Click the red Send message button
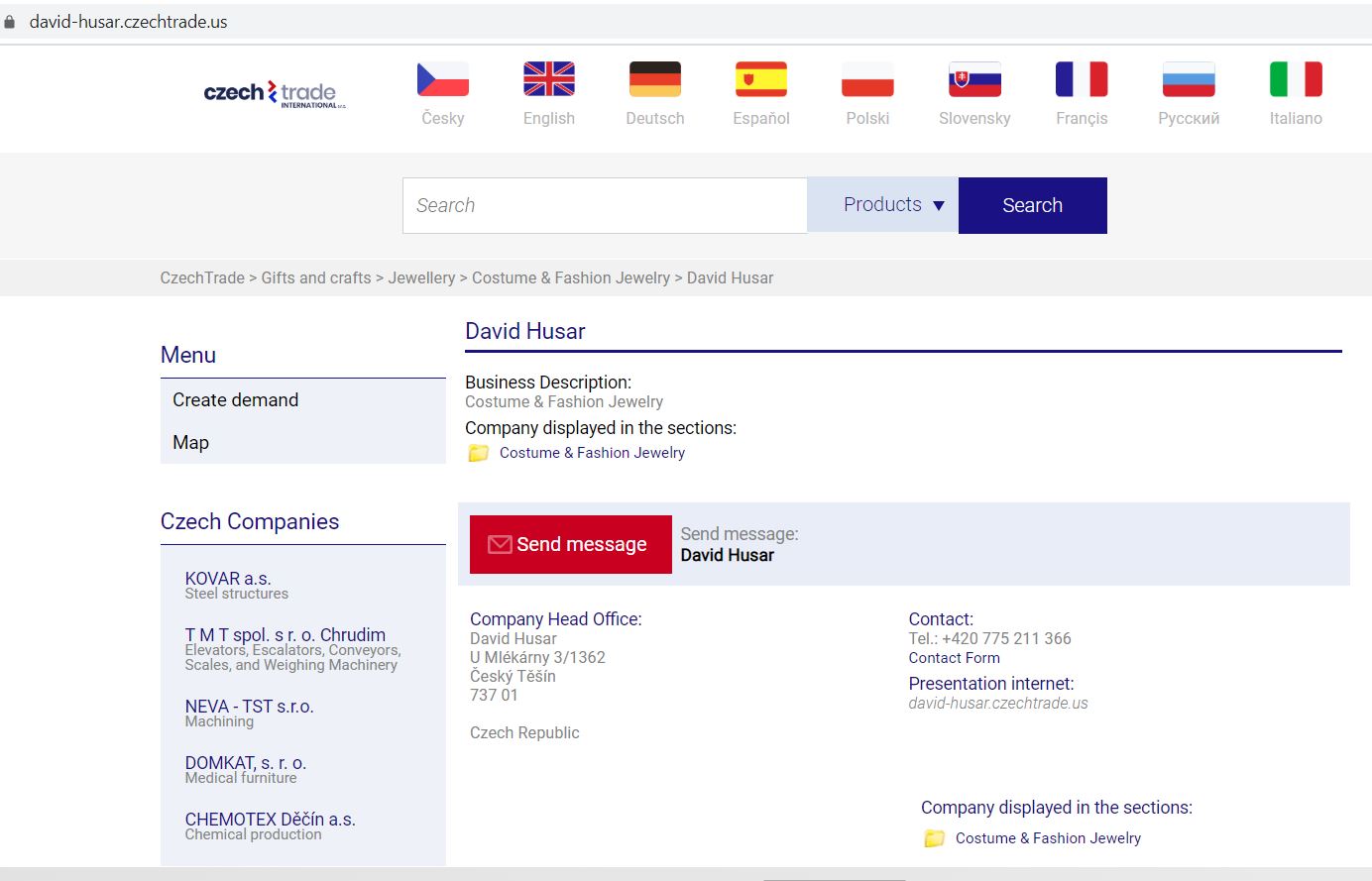Image resolution: width=1372 pixels, height=881 pixels. (x=571, y=544)
